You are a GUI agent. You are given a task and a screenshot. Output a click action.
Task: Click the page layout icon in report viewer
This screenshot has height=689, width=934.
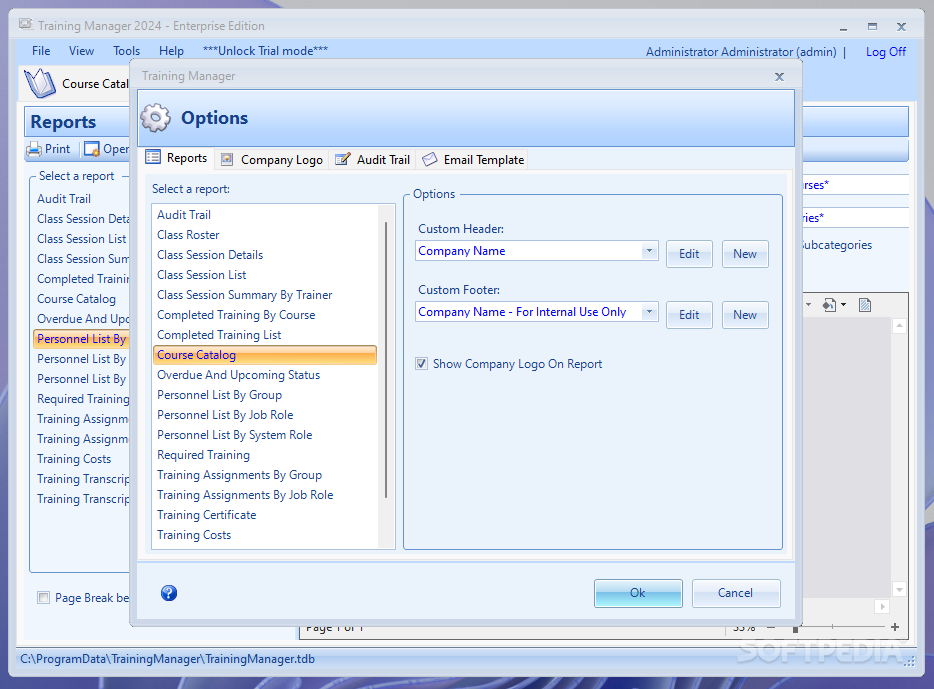[x=865, y=305]
